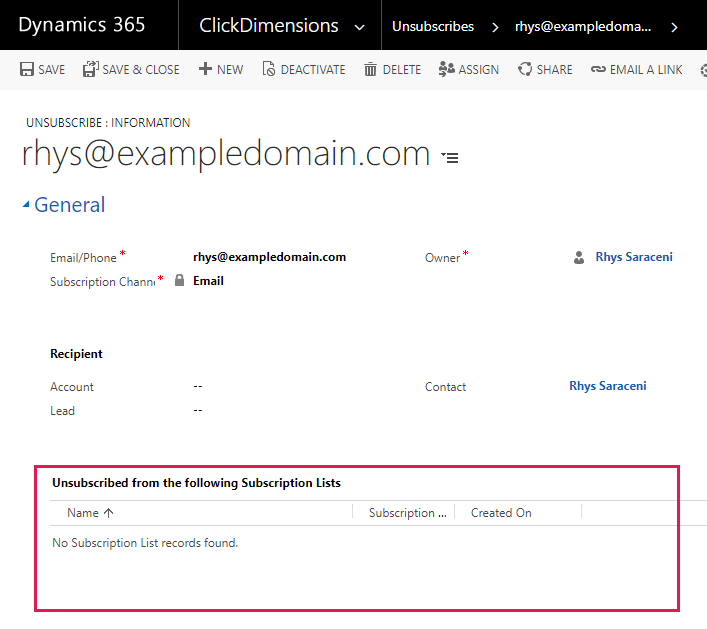The height and width of the screenshot is (629, 707).
Task: Click the Account field value dashes
Action: click(x=198, y=386)
